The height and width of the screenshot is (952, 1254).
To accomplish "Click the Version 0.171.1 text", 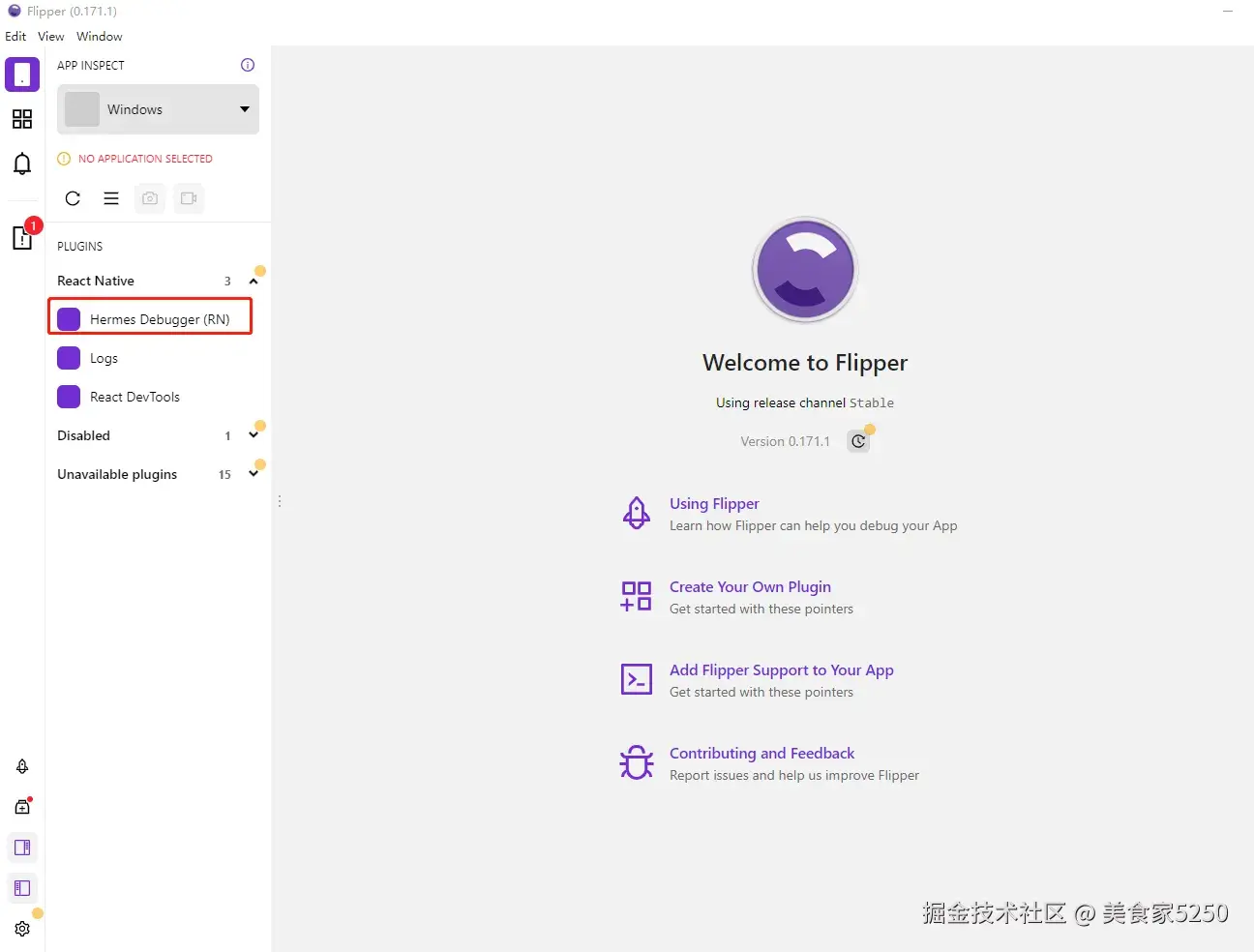I will coord(785,441).
